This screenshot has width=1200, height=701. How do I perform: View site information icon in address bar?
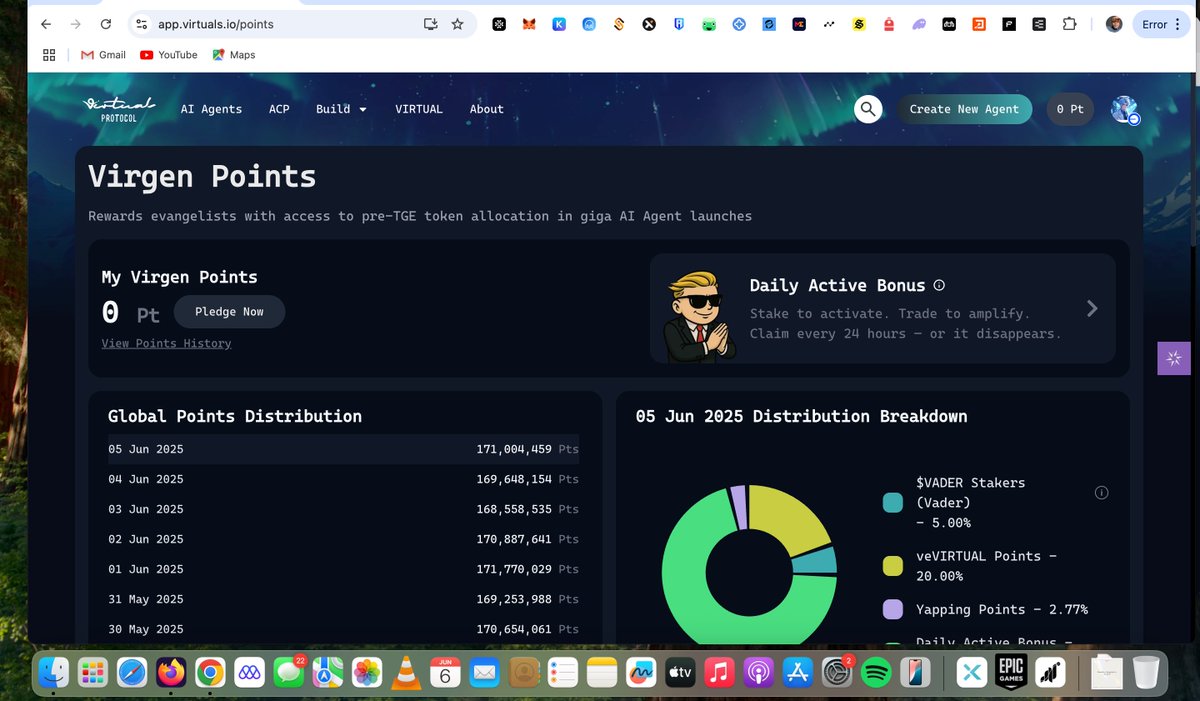click(141, 24)
